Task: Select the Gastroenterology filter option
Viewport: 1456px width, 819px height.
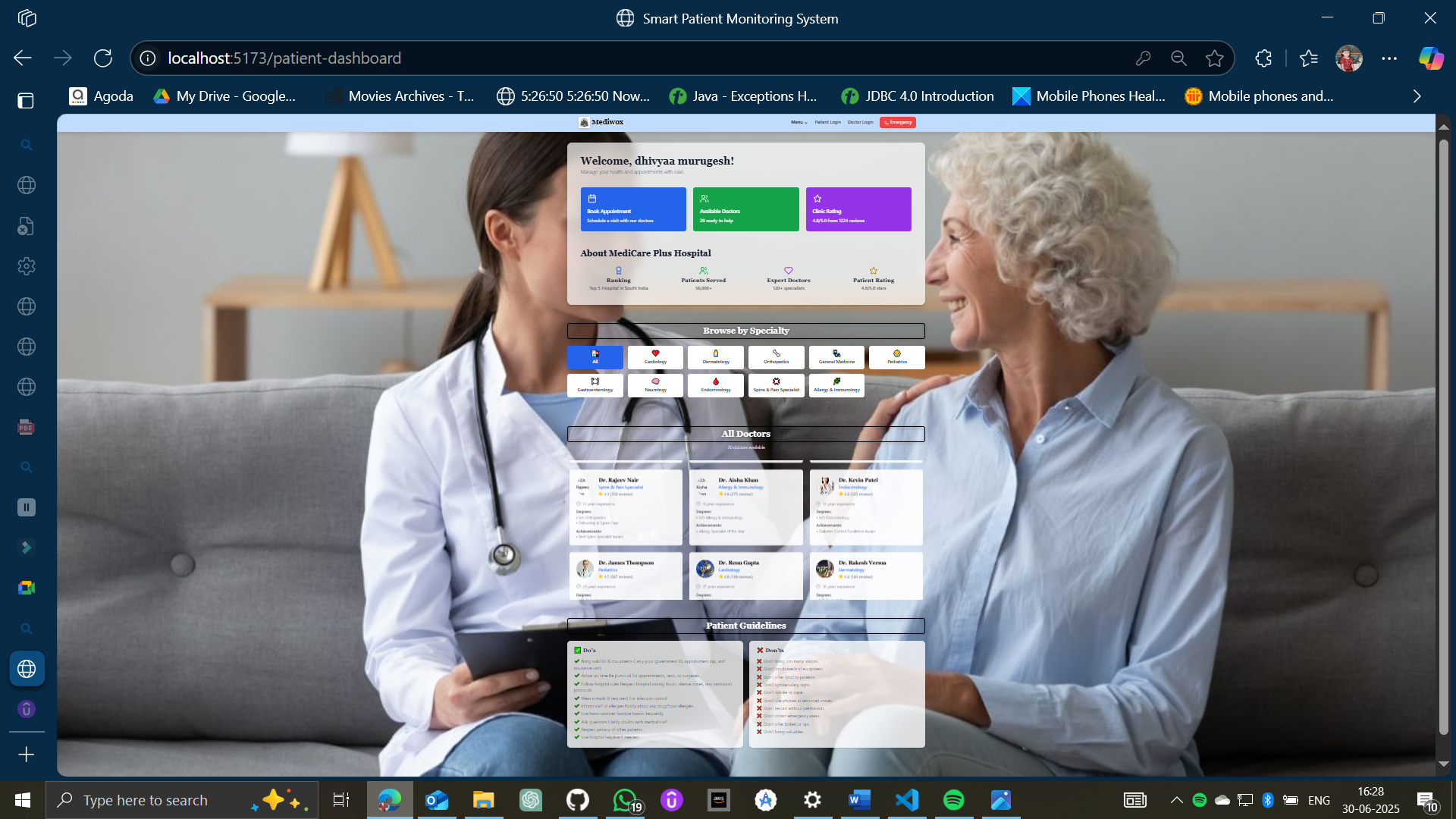Action: pos(595,385)
